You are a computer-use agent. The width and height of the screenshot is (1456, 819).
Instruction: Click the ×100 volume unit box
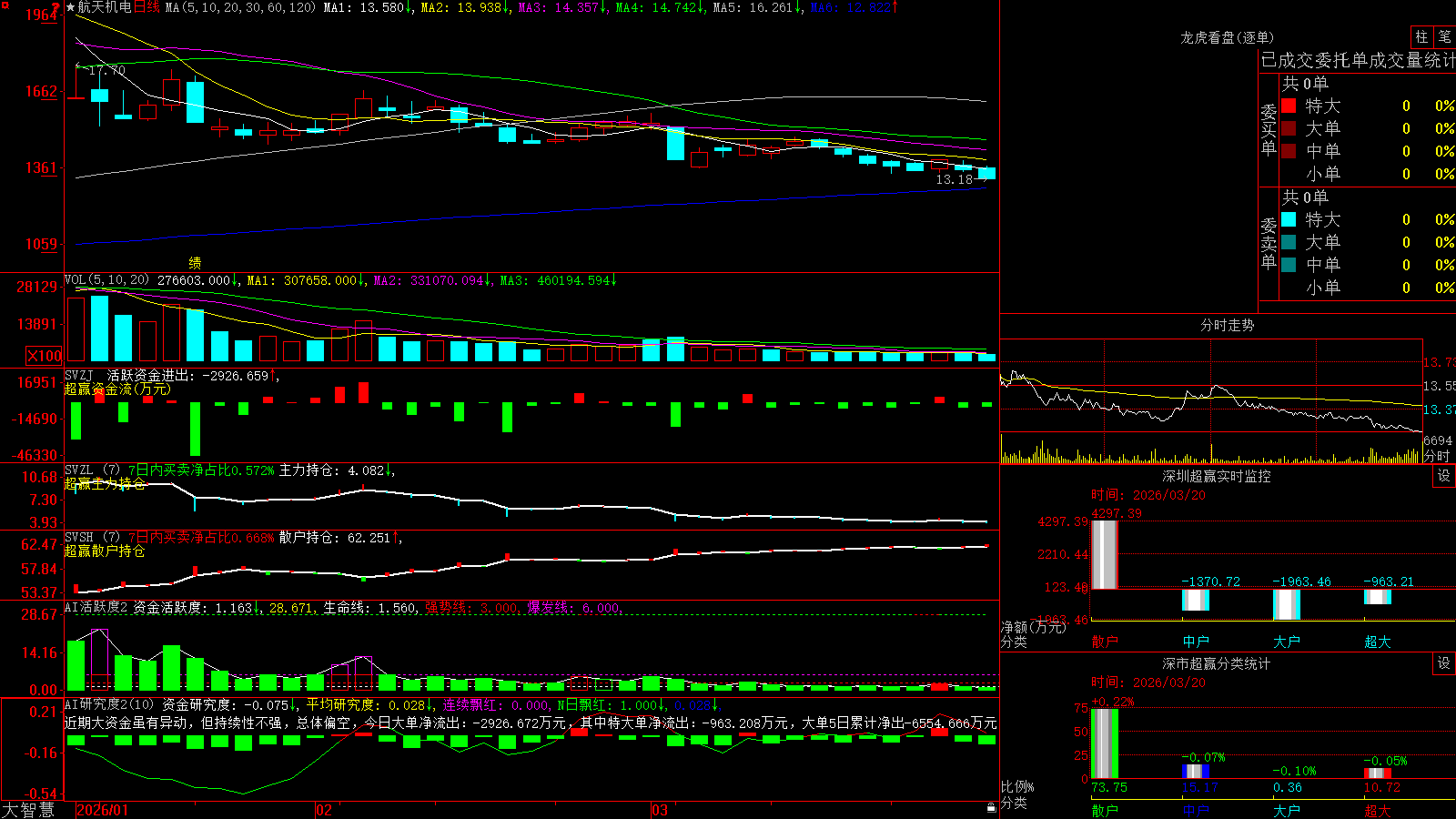click(45, 356)
